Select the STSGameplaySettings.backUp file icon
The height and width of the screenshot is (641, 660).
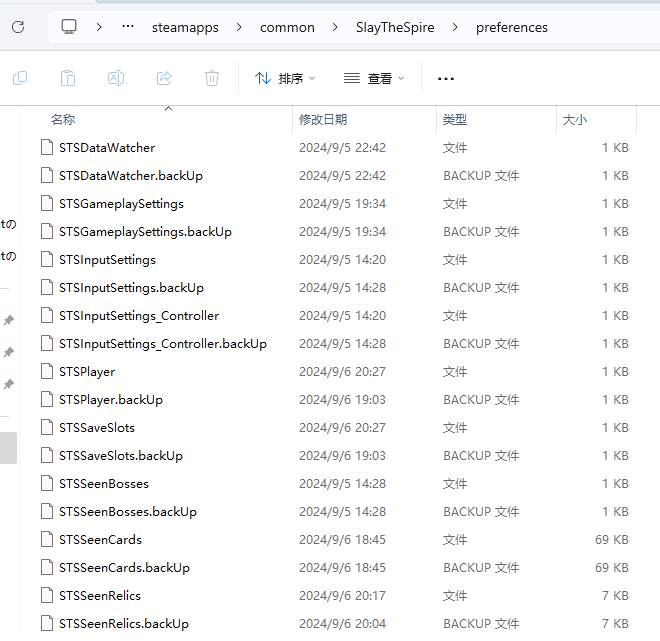point(47,231)
